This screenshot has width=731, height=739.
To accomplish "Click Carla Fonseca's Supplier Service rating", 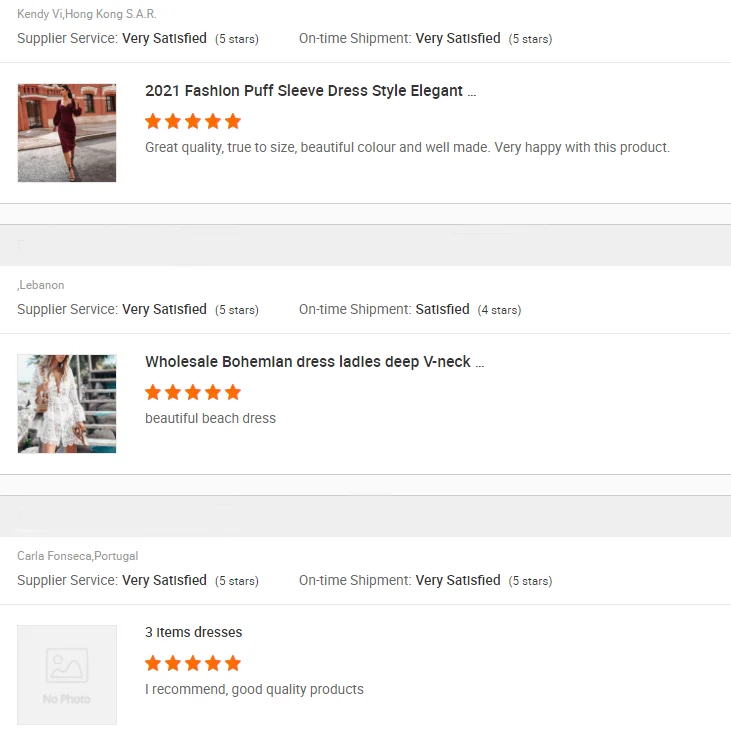I will [x=164, y=580].
